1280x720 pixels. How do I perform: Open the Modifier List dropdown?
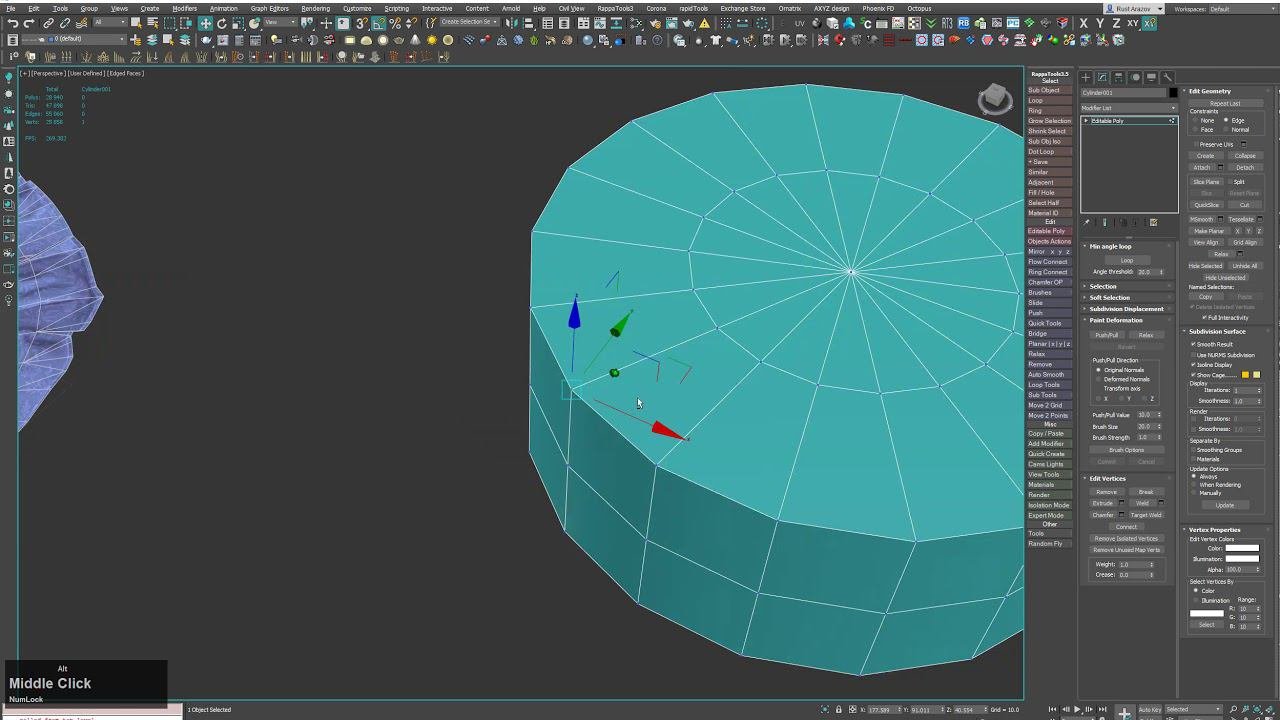click(1128, 108)
